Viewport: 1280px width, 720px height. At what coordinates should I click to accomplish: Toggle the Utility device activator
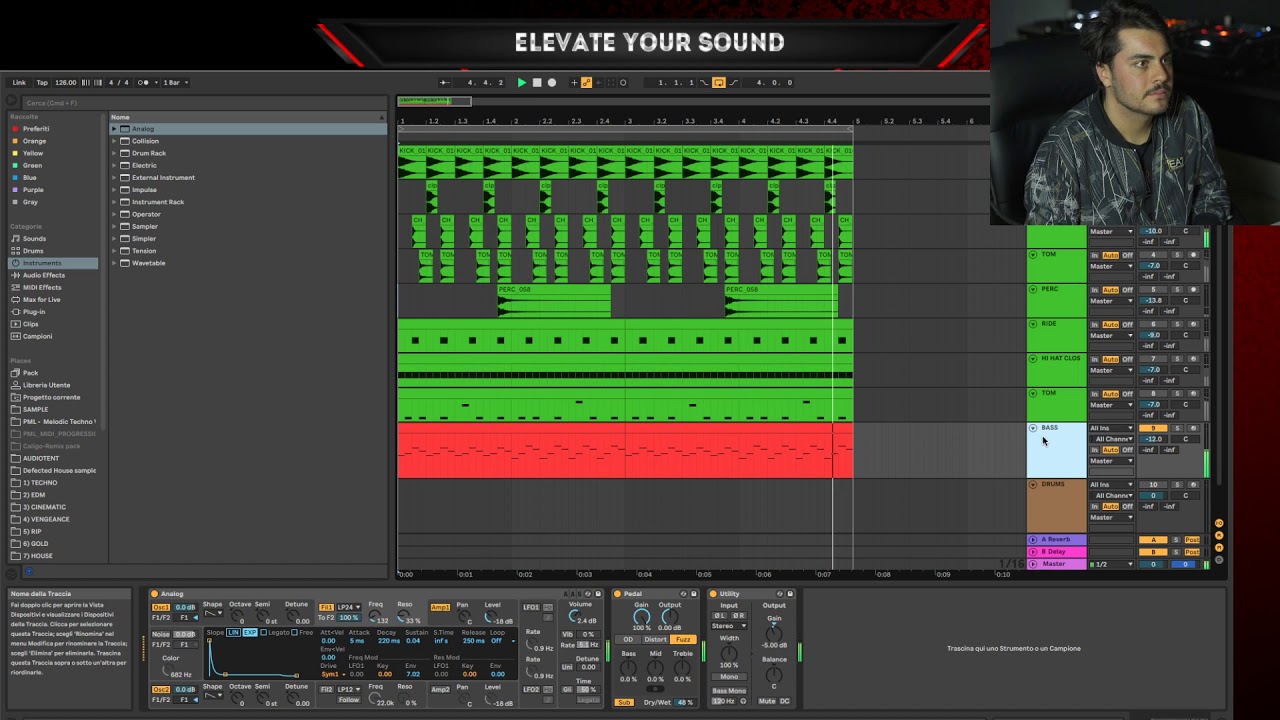(713, 594)
